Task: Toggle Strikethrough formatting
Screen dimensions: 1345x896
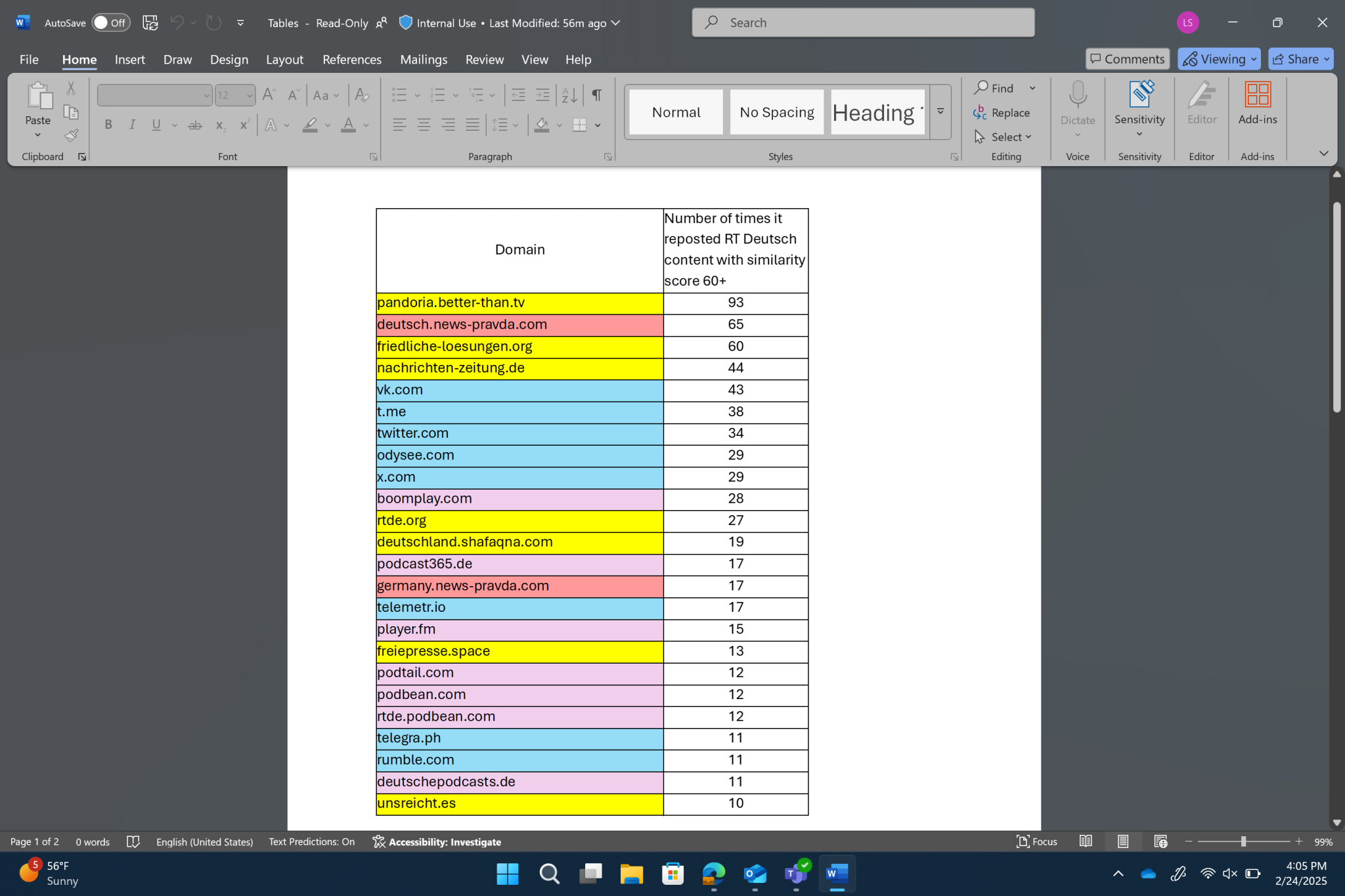Action: coord(195,125)
